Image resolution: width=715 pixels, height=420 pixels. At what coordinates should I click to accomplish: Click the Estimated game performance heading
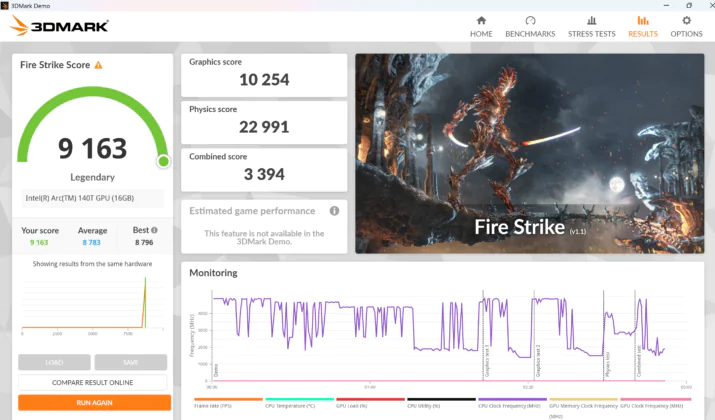(x=252, y=211)
